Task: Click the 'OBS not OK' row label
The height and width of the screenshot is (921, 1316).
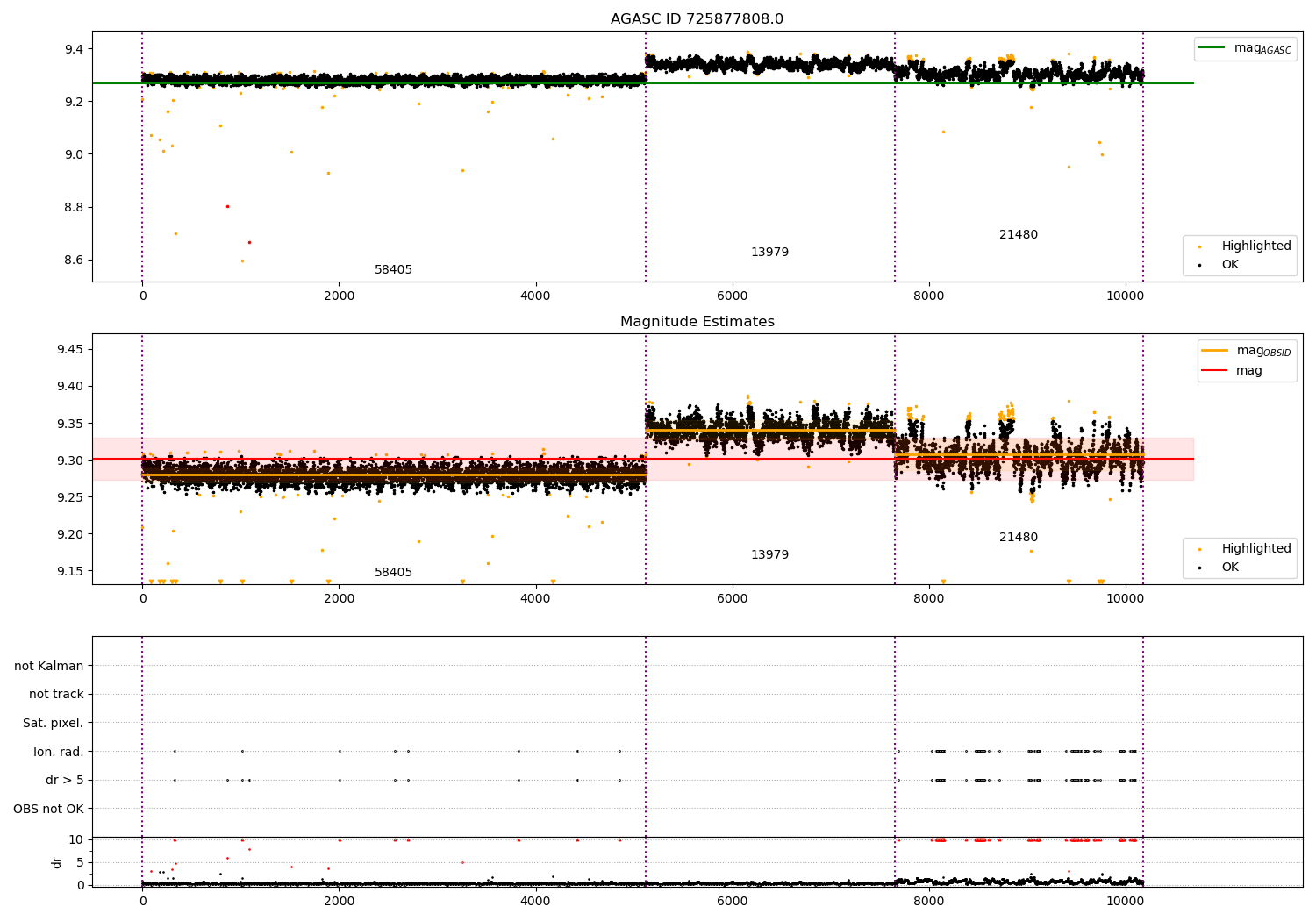Action: click(x=48, y=810)
